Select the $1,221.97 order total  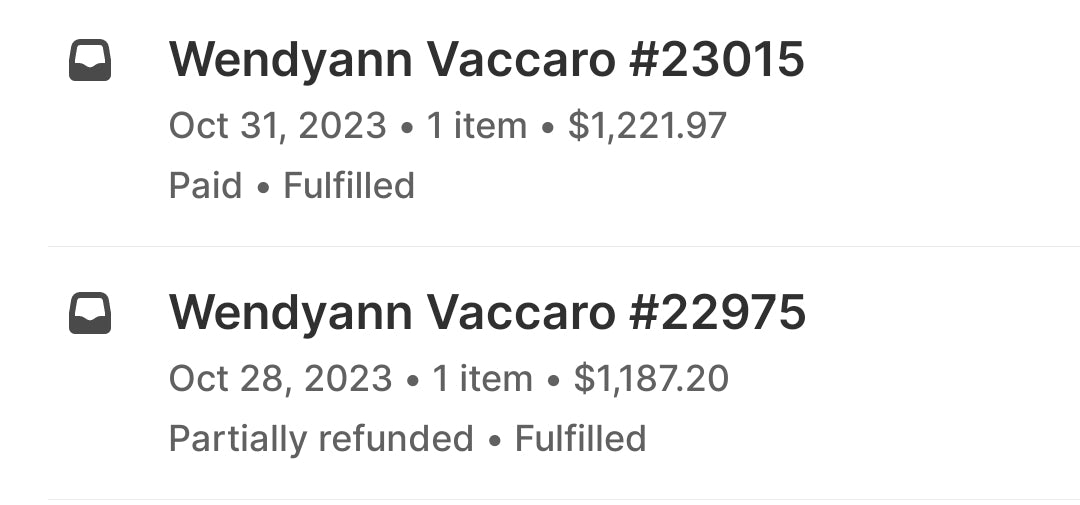pos(647,126)
